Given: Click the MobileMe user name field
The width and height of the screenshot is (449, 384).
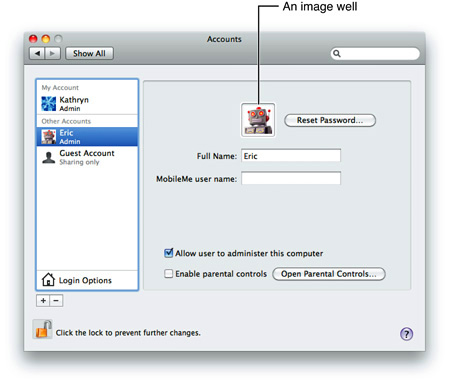Looking at the screenshot, I should (291, 178).
